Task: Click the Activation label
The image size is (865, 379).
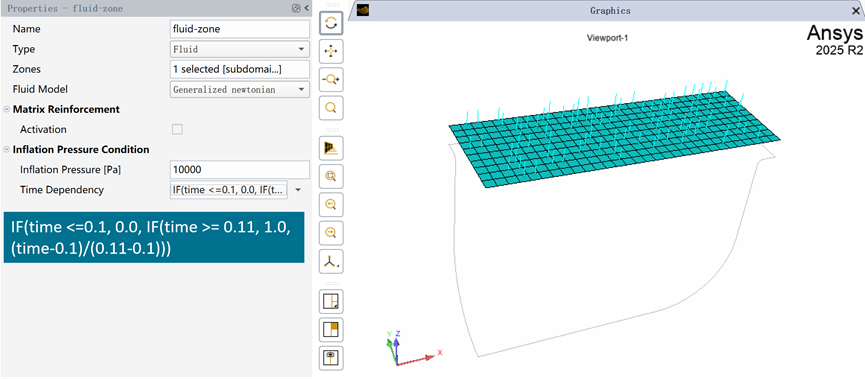Action: 43,130
